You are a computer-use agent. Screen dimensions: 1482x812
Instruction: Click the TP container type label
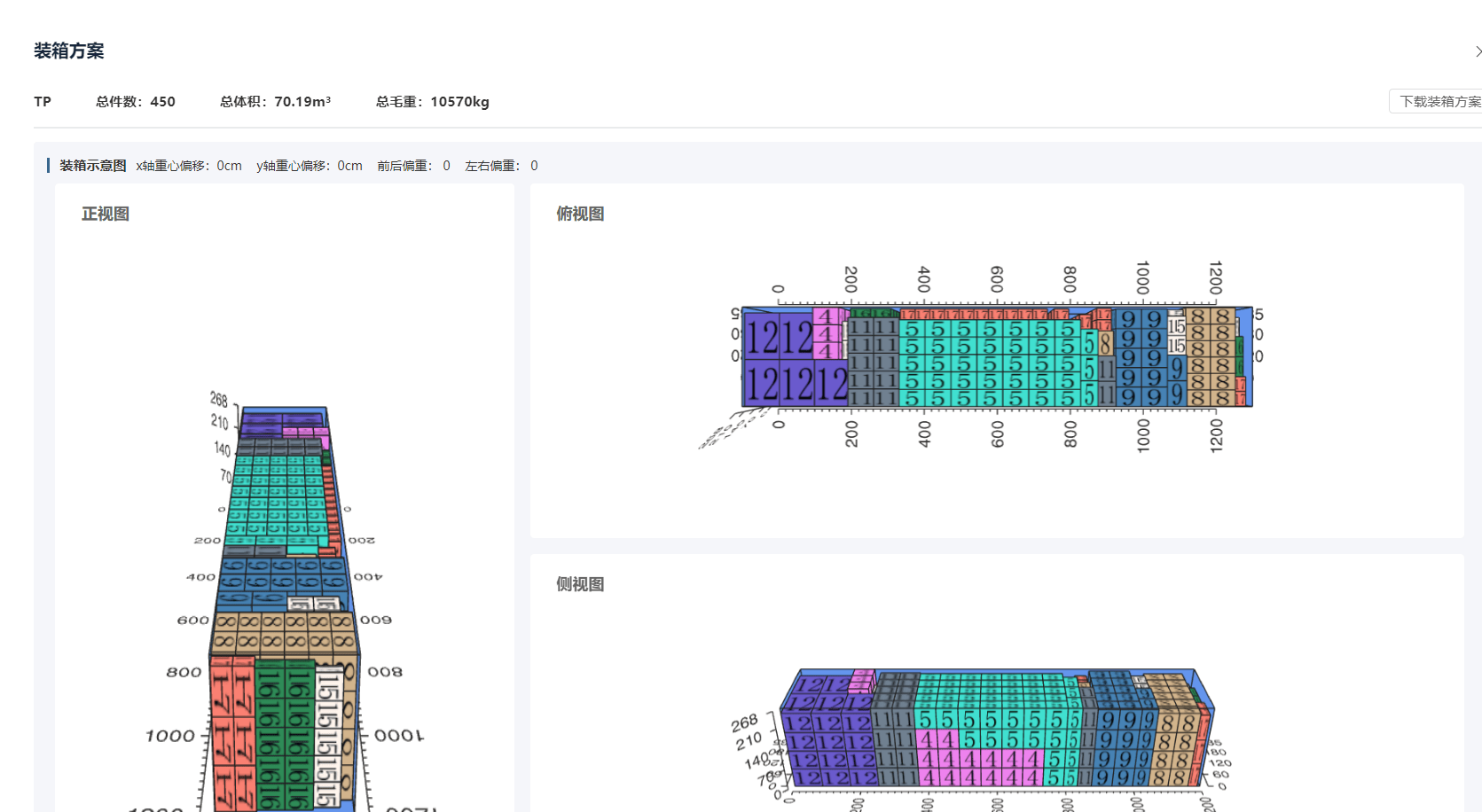(43, 101)
